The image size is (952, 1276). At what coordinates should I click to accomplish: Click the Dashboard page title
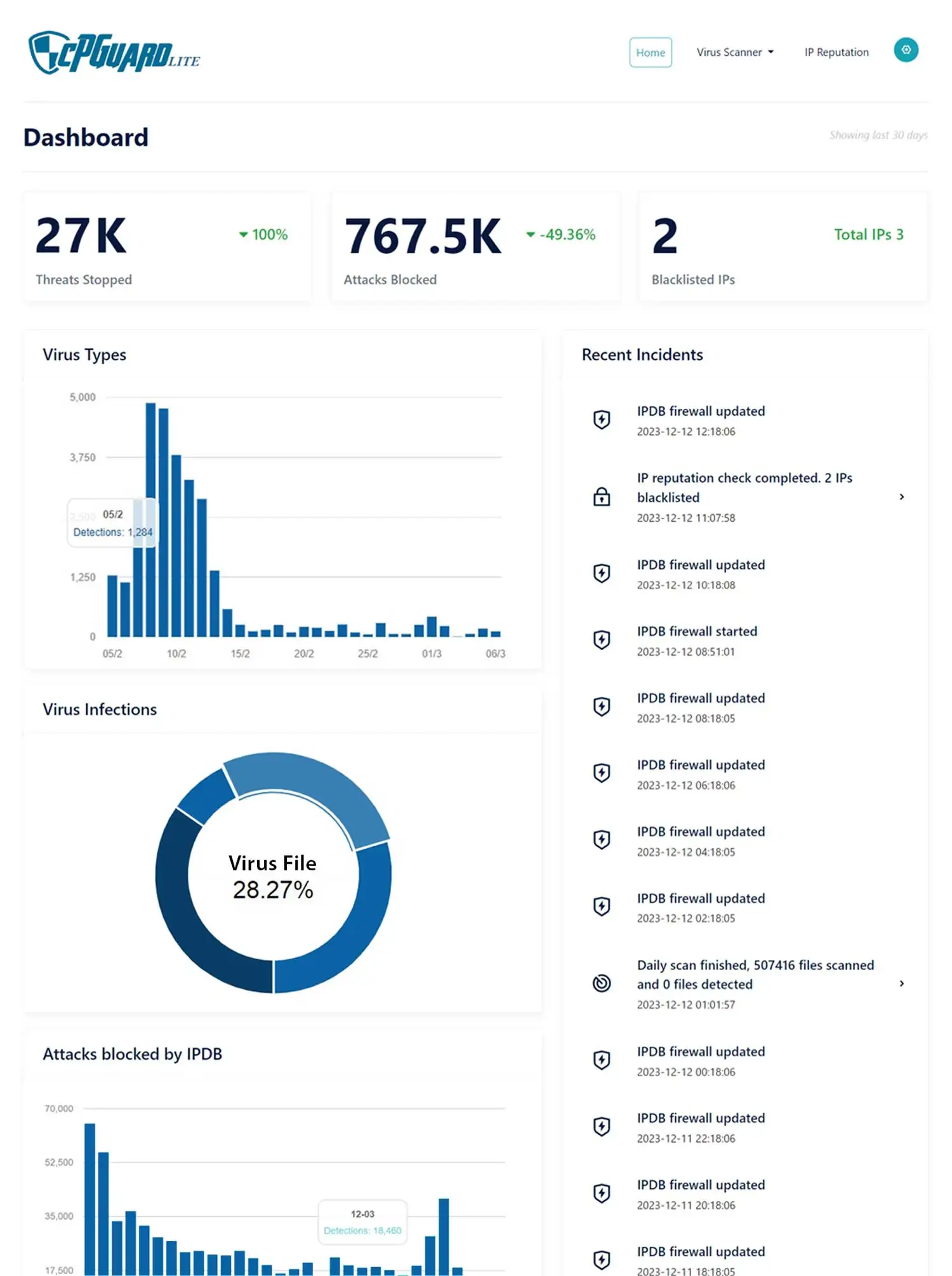(86, 137)
